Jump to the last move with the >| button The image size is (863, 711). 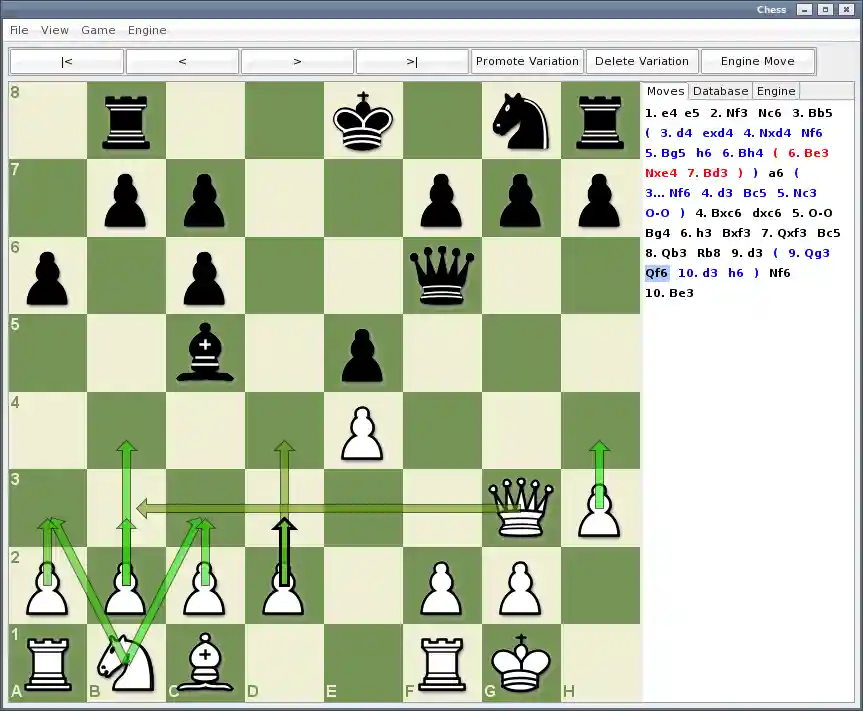tap(412, 61)
